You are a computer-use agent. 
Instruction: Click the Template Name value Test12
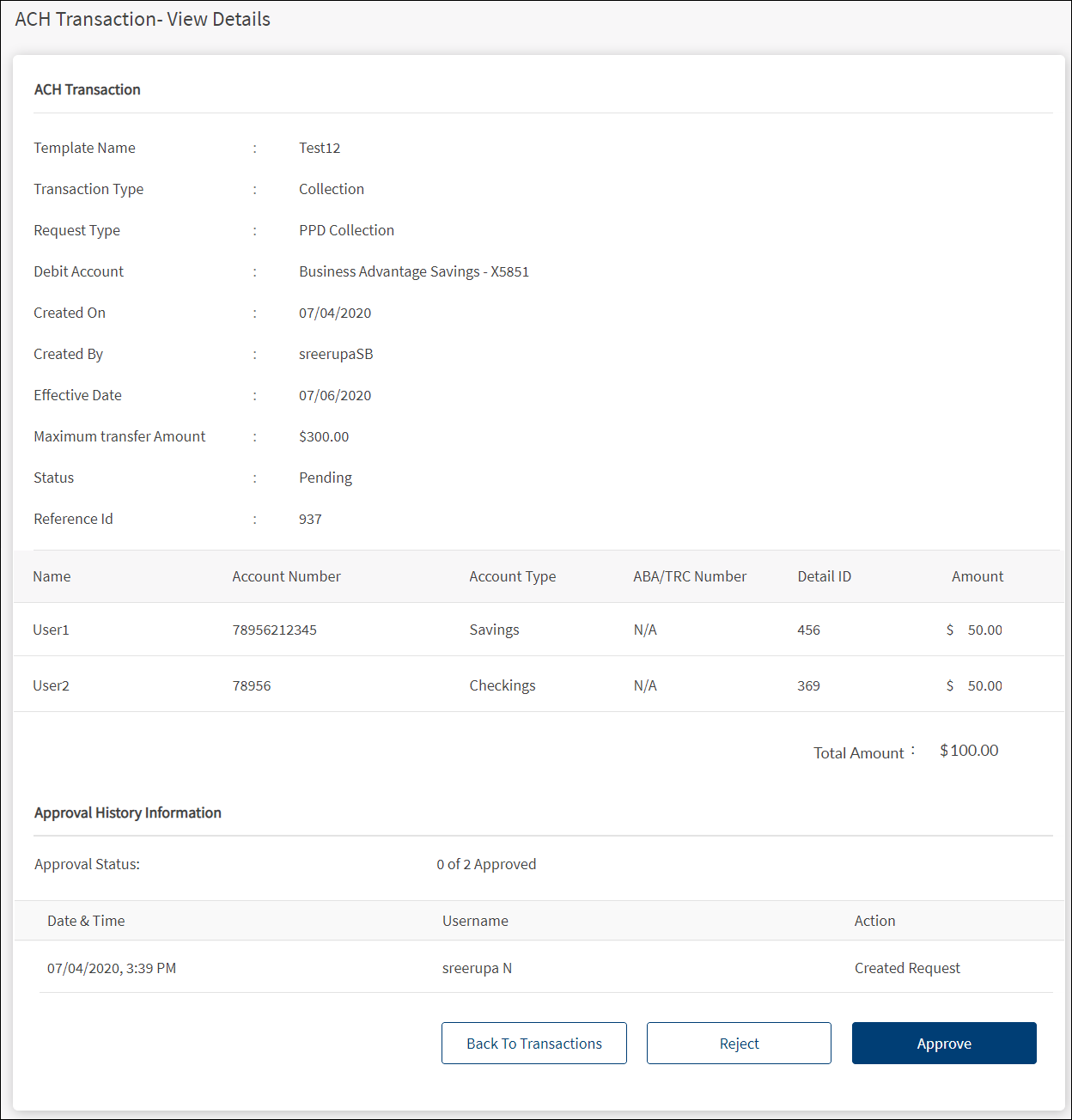click(x=320, y=148)
